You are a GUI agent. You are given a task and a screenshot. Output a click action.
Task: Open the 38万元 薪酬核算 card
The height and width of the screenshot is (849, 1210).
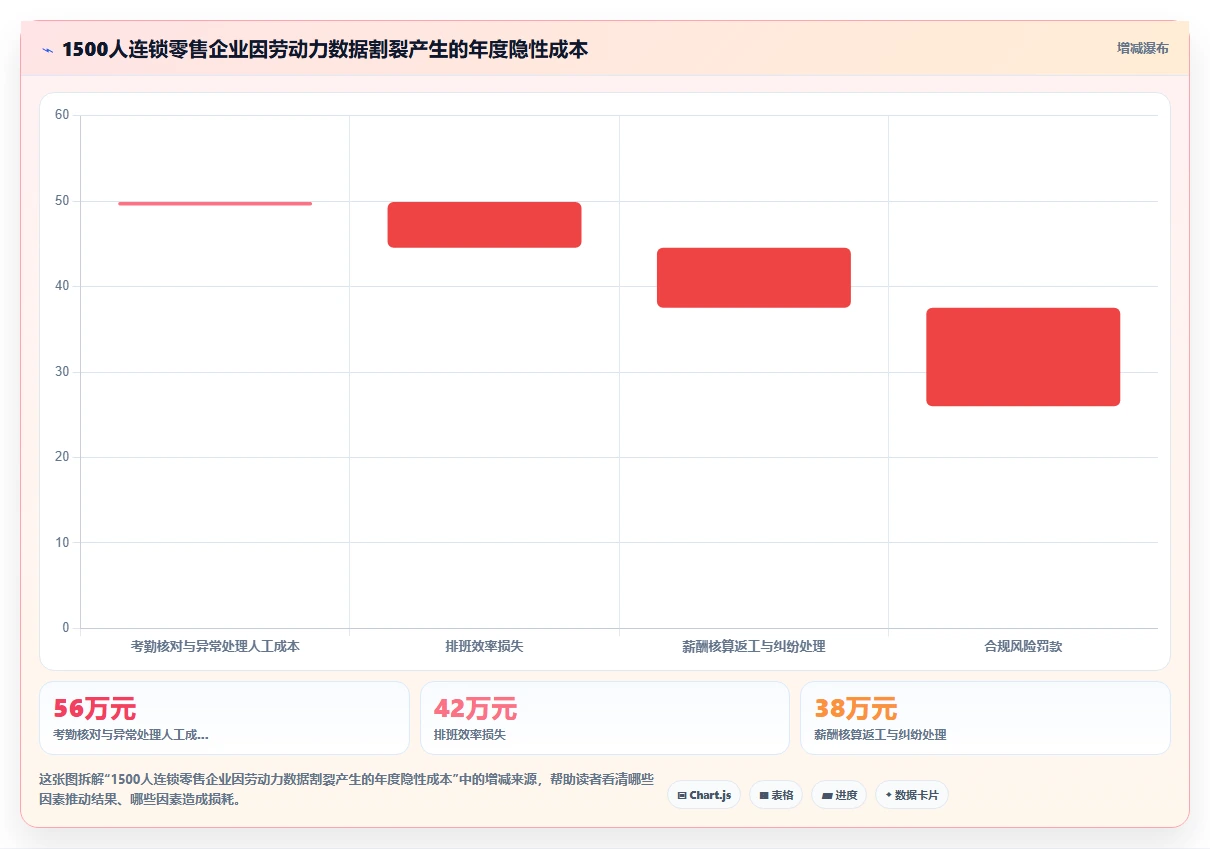(x=985, y=718)
